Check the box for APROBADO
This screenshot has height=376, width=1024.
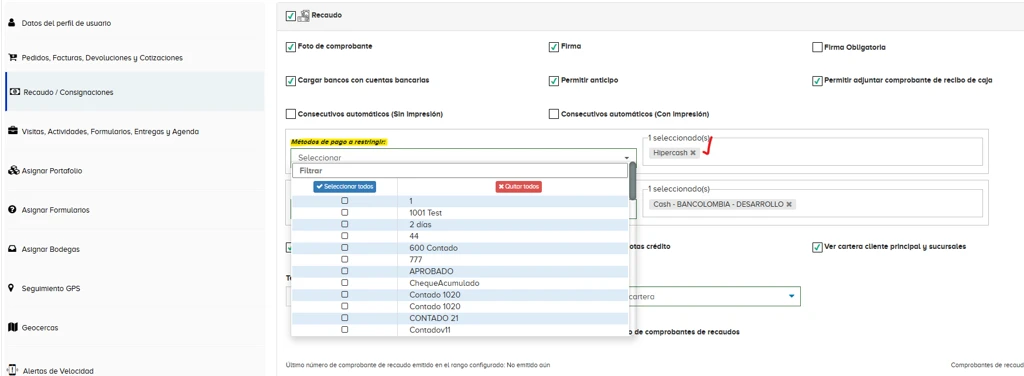click(344, 271)
